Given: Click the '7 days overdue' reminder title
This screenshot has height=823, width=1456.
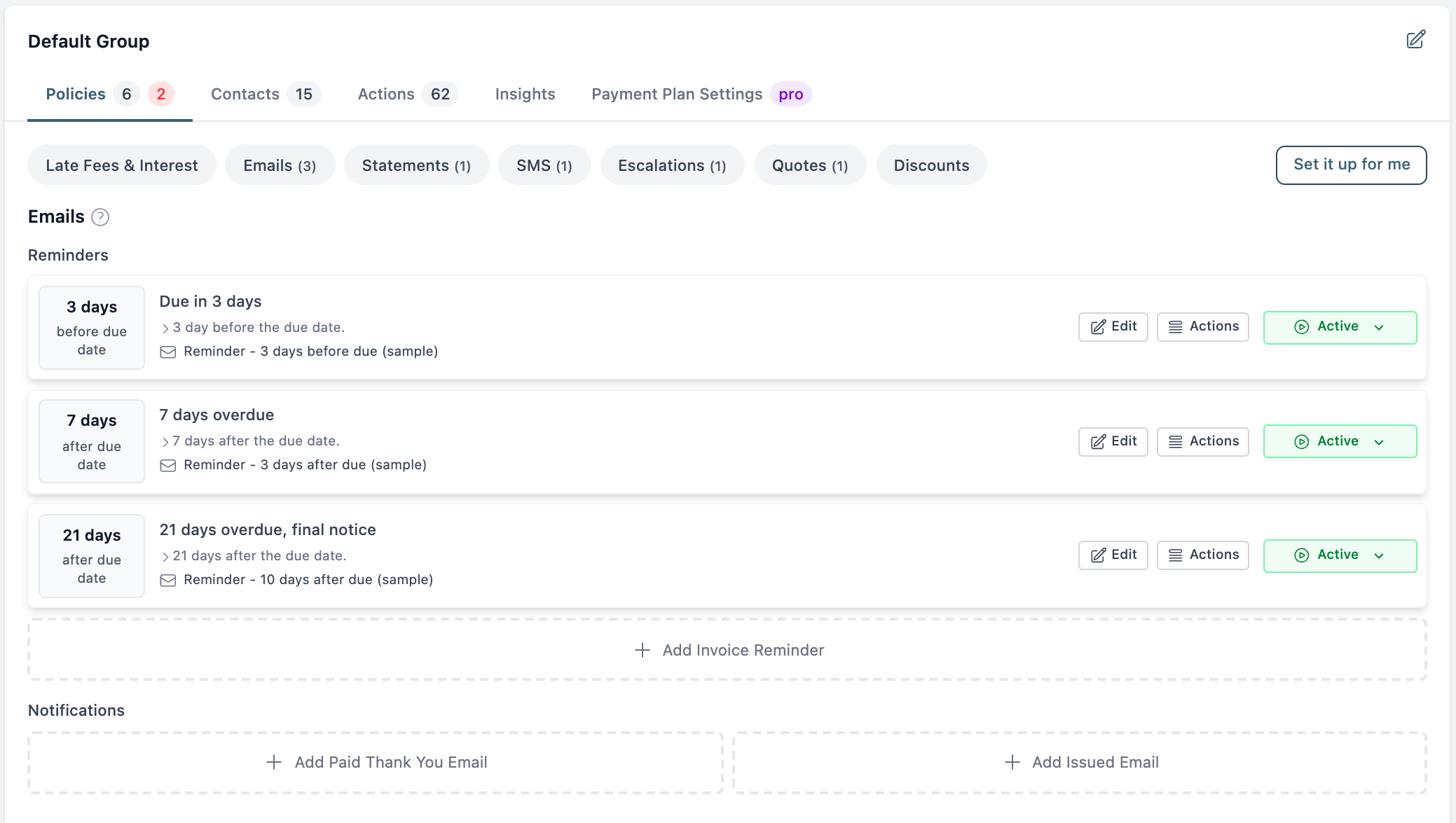Looking at the screenshot, I should pos(217,415).
